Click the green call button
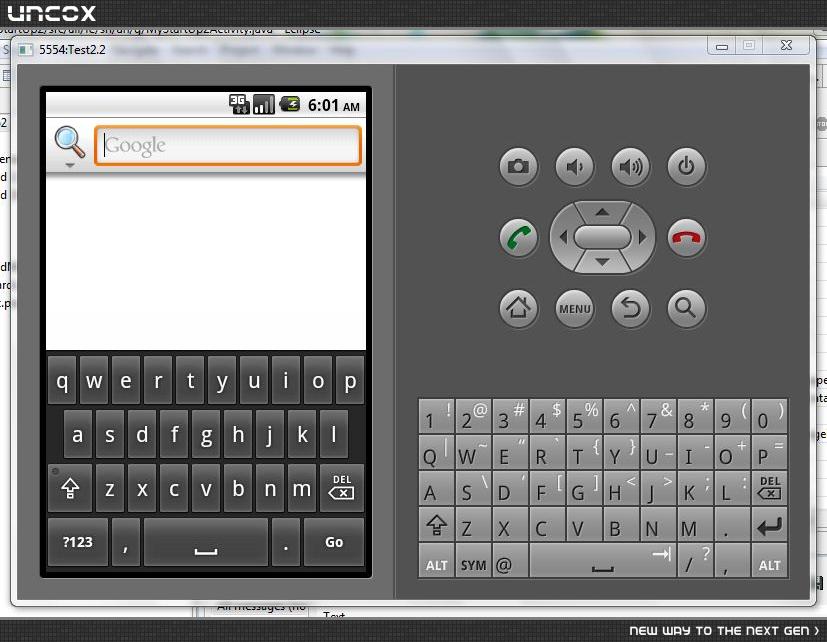The width and height of the screenshot is (827, 642). 518,237
